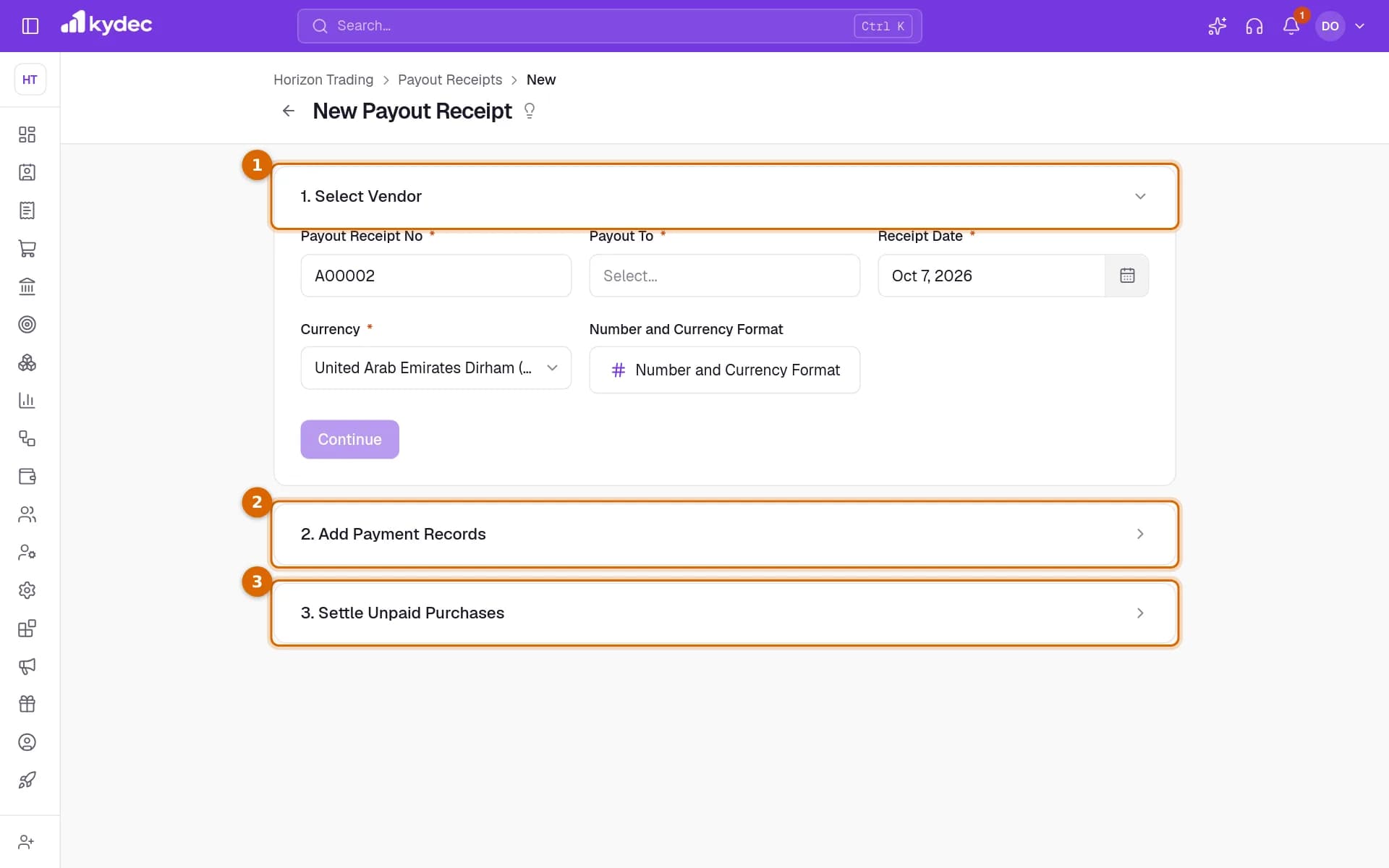Click the kydec logo
Image resolution: width=1389 pixels, height=868 pixels.
(106, 24)
